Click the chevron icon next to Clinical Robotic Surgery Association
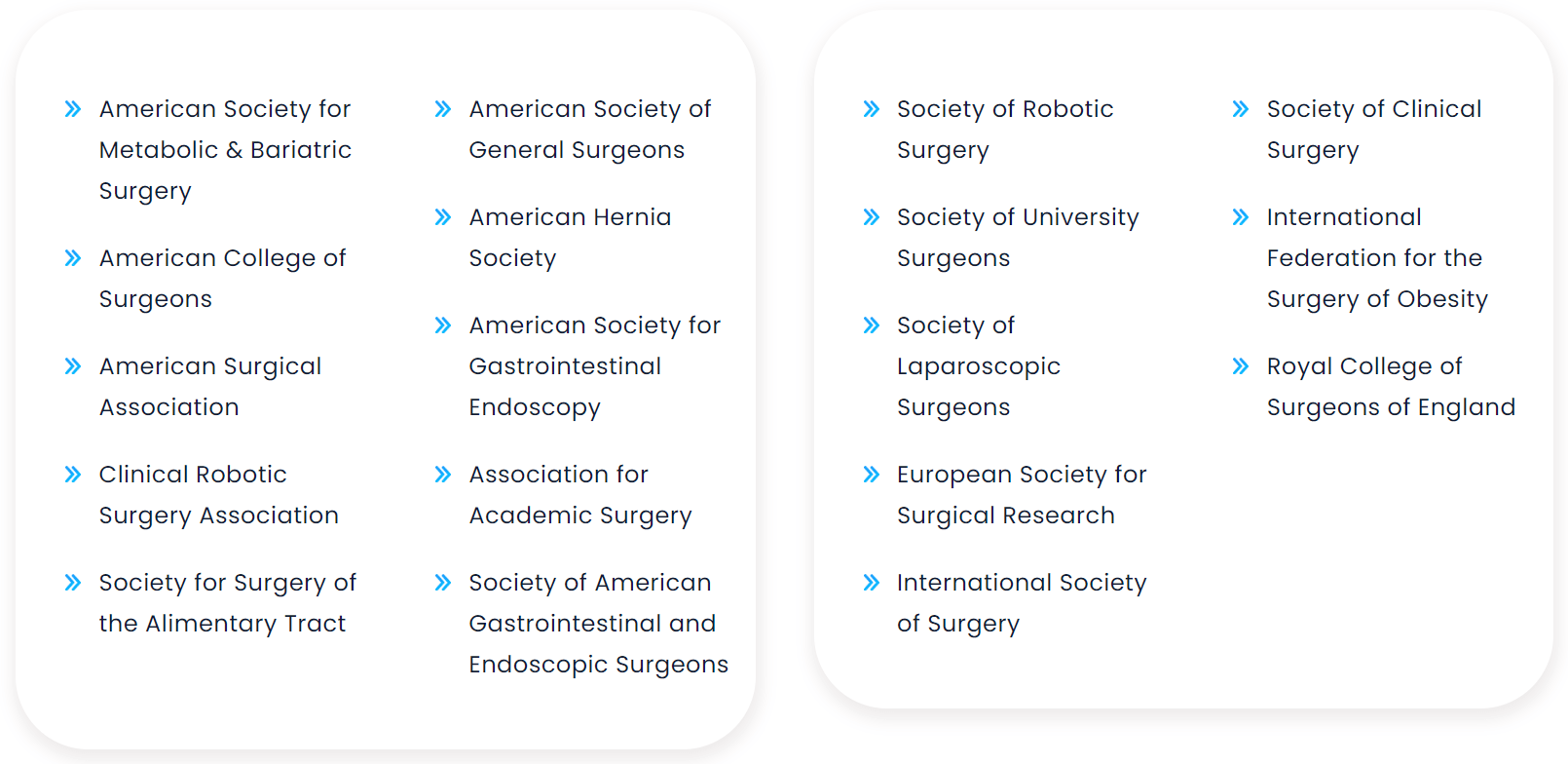 73,475
